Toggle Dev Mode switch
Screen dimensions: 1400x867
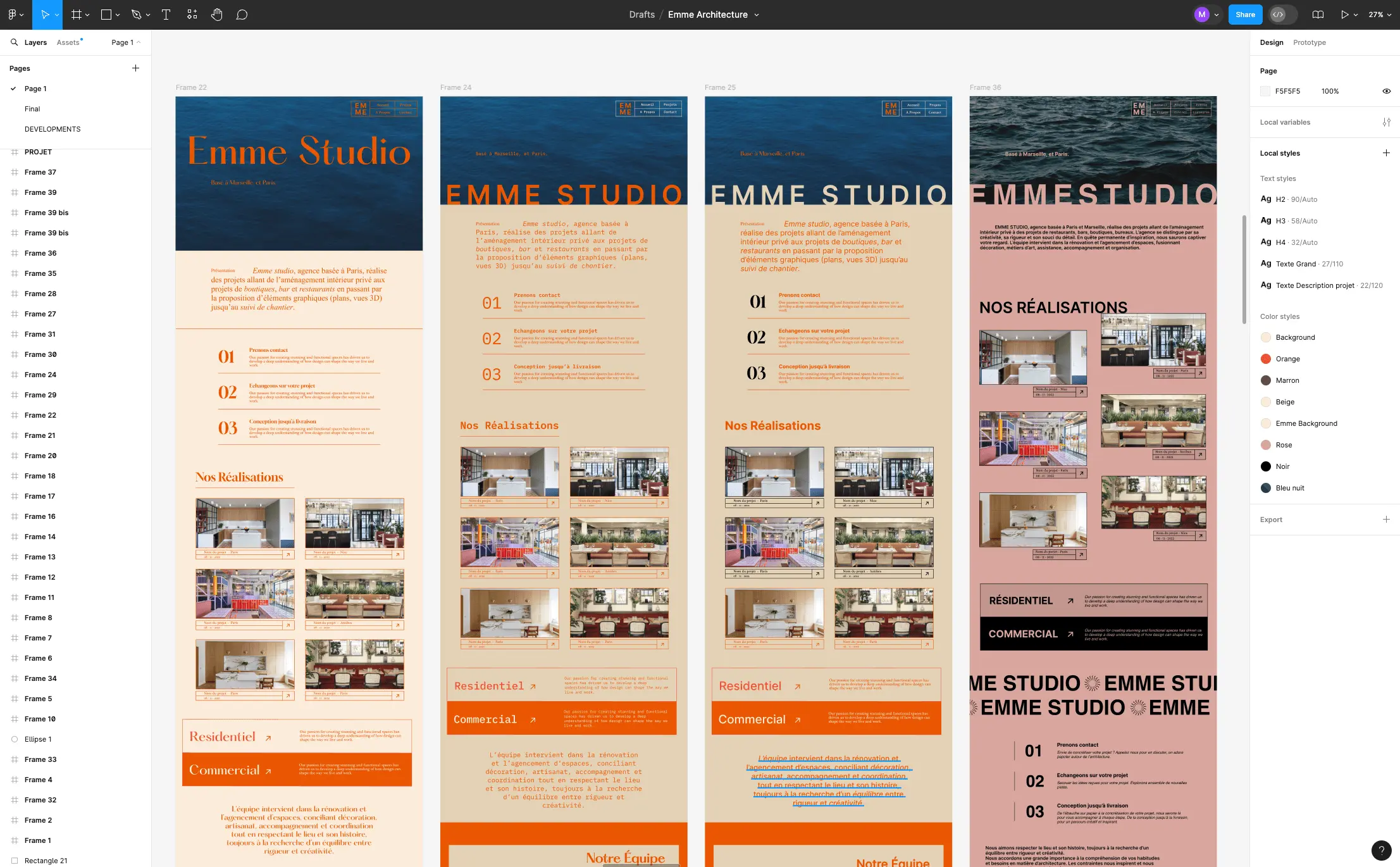click(x=1282, y=15)
